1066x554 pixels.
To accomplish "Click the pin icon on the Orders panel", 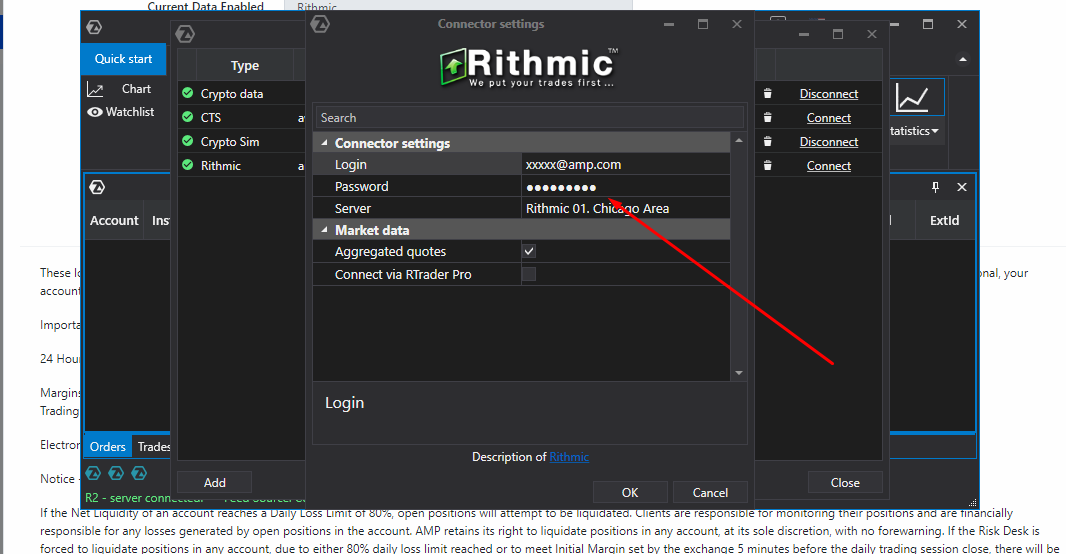I will pos(935,187).
